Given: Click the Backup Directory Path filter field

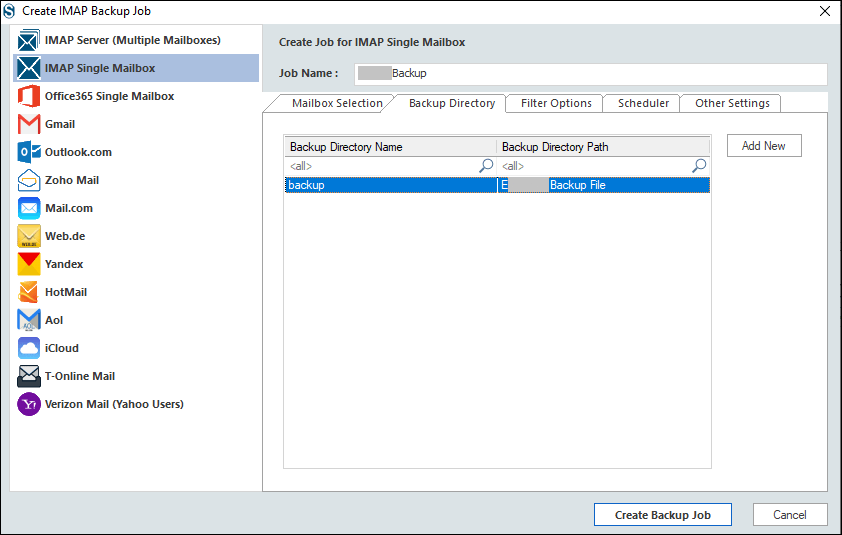Looking at the screenshot, I should pyautogui.click(x=603, y=166).
